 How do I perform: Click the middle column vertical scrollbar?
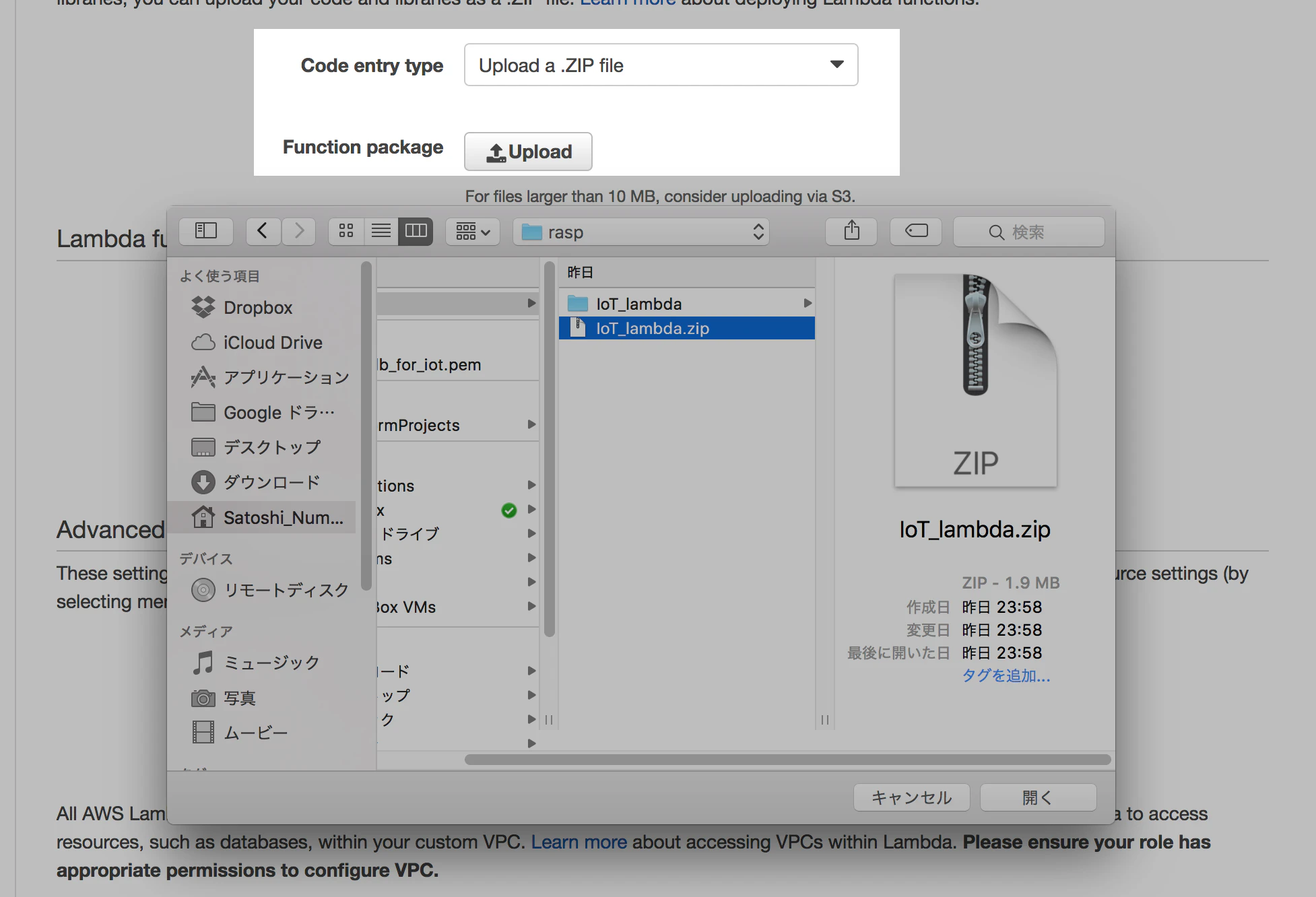click(549, 449)
